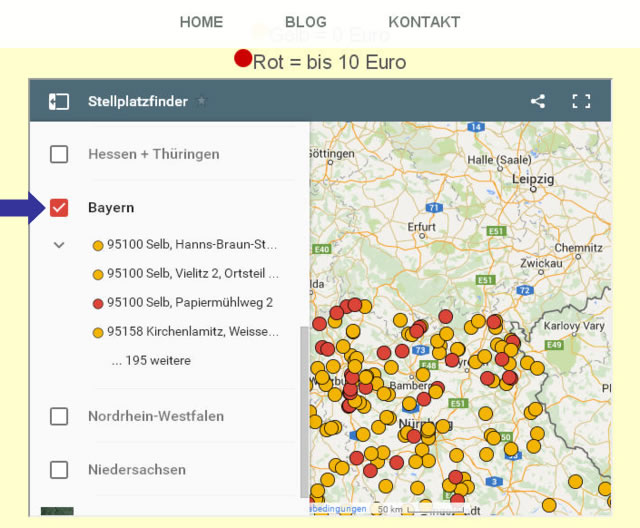640x528 pixels.
Task: Click the Erfurt city label on map
Action: tap(422, 227)
